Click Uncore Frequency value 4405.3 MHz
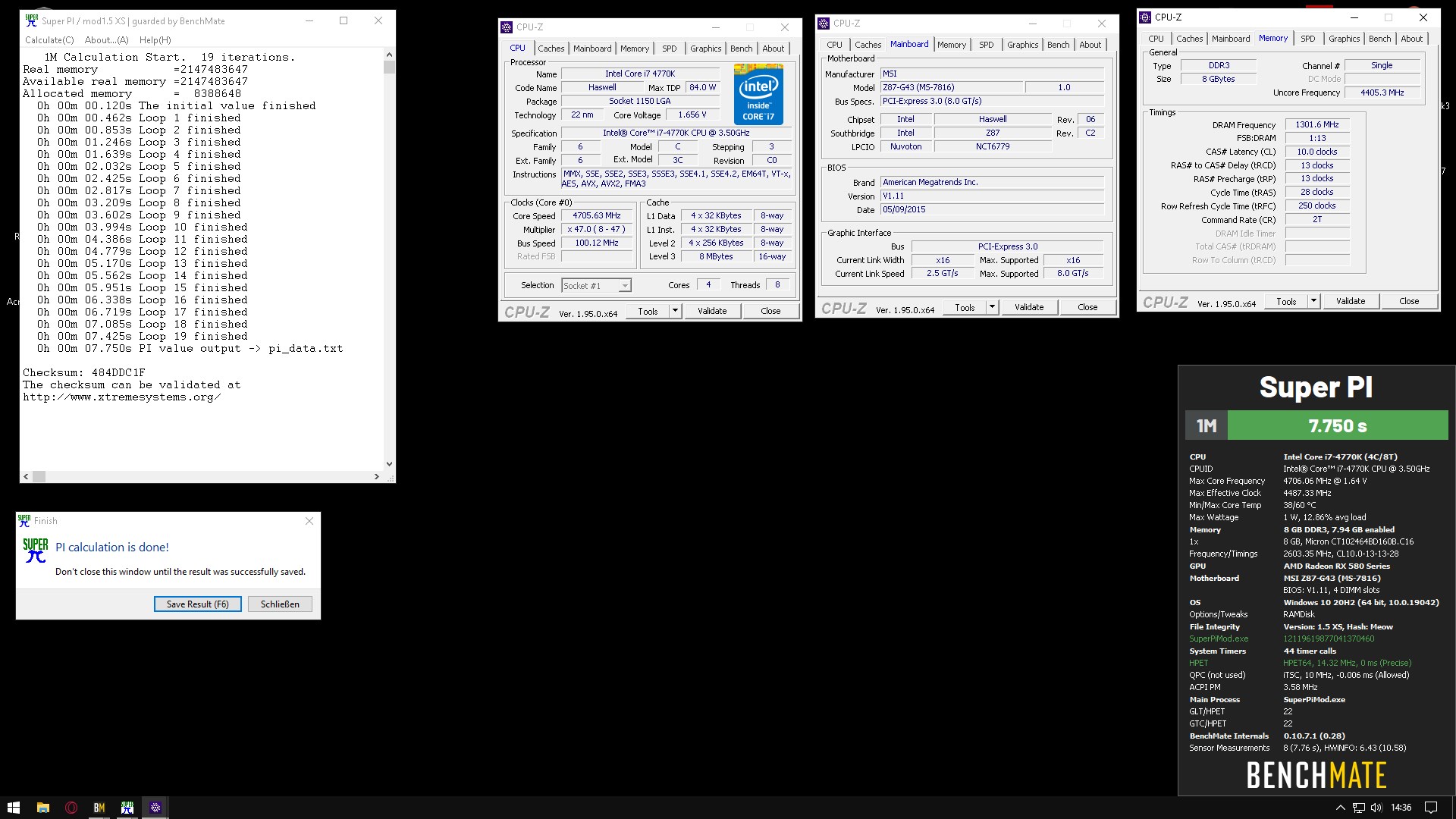 pyautogui.click(x=1382, y=93)
